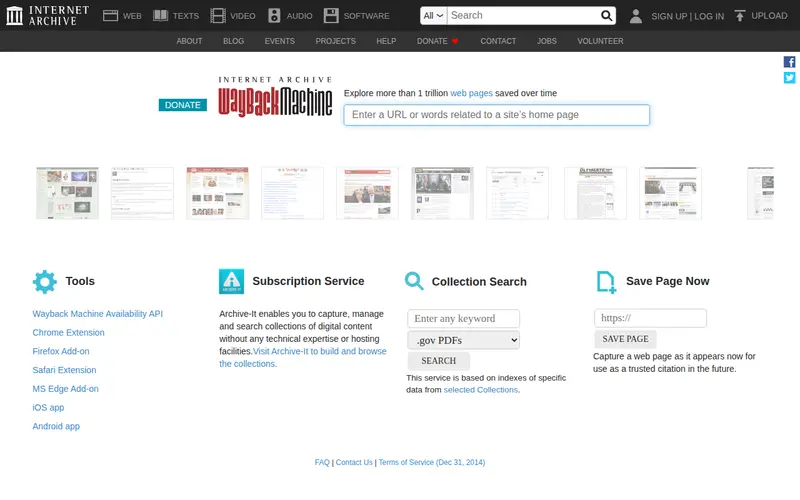Focus the top Search input field

(x=523, y=15)
